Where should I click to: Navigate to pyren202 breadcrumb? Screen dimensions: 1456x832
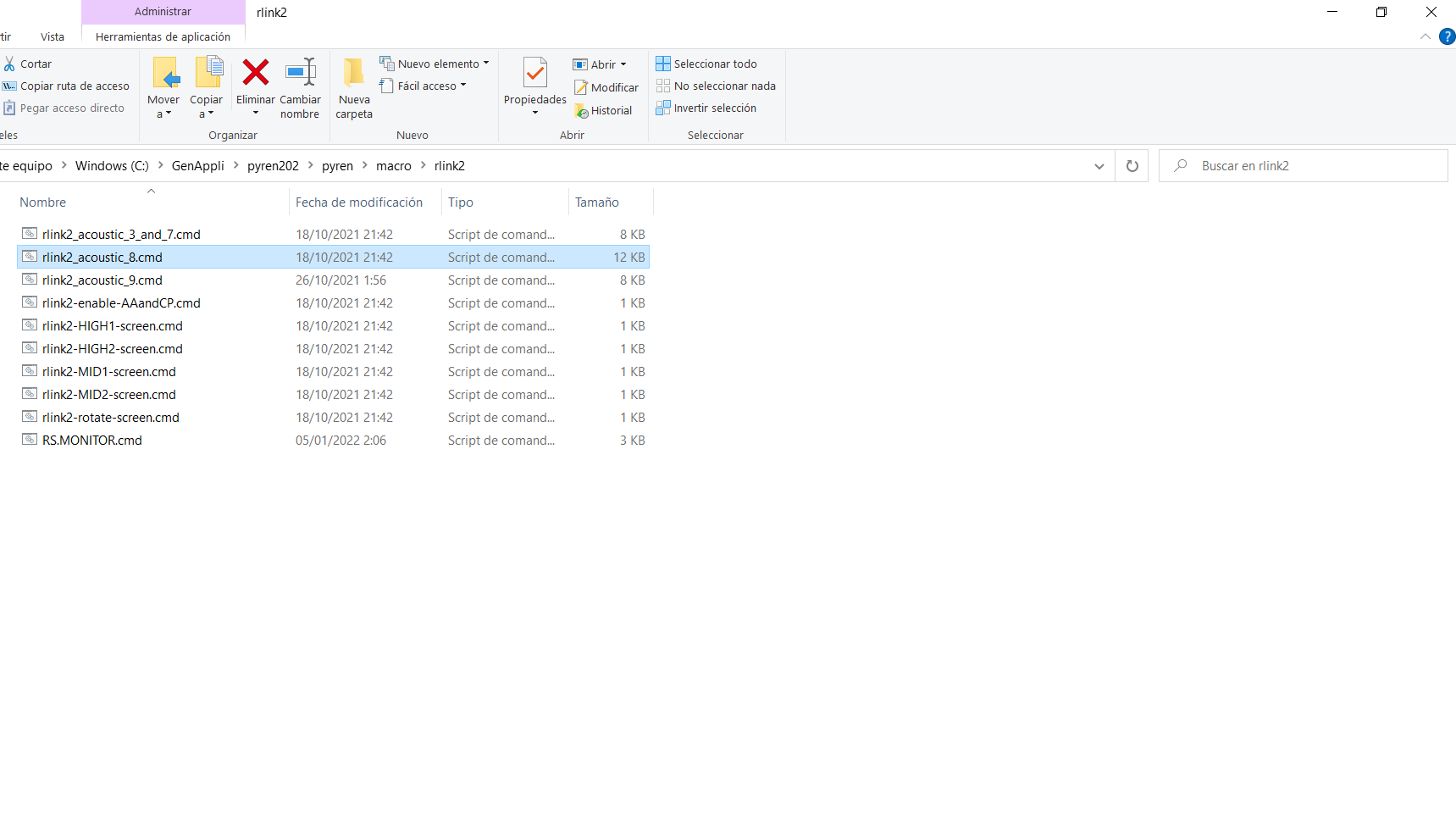273,166
